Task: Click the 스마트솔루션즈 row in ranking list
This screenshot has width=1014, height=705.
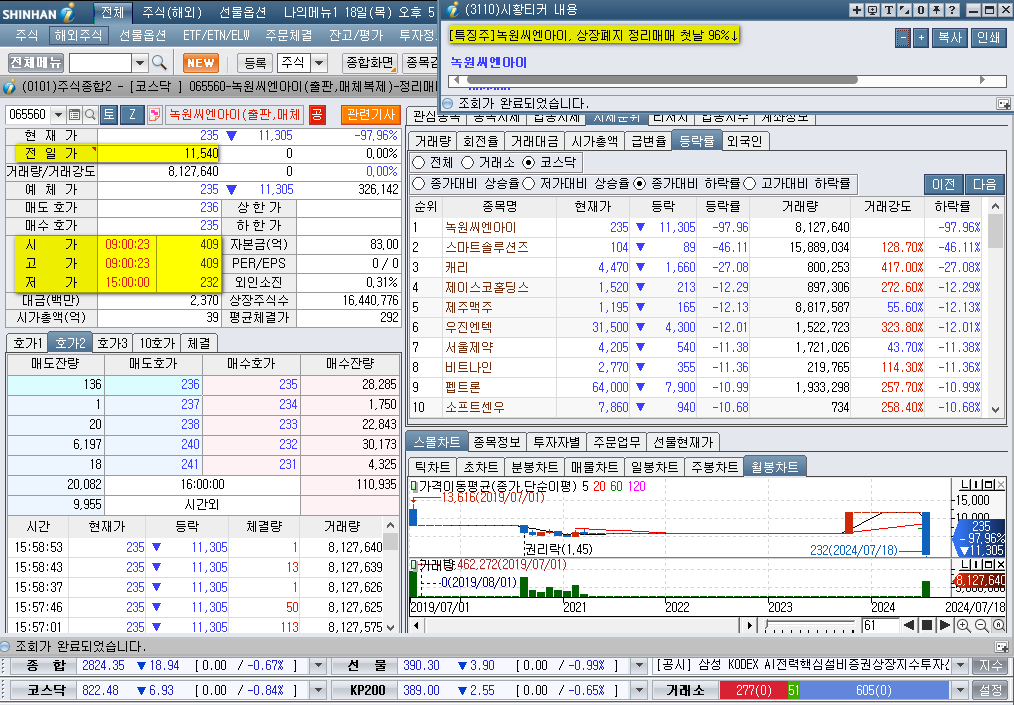Action: coord(696,247)
